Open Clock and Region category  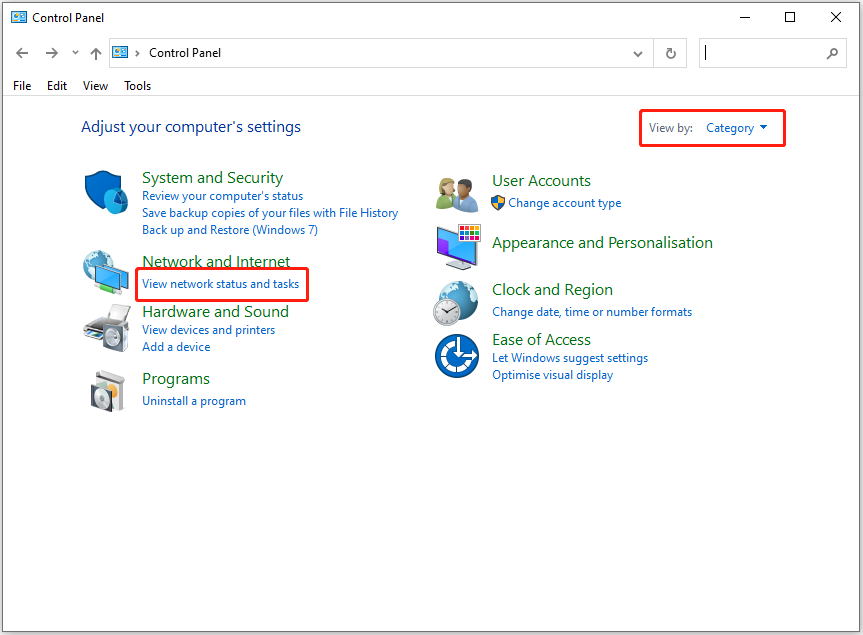pos(552,289)
